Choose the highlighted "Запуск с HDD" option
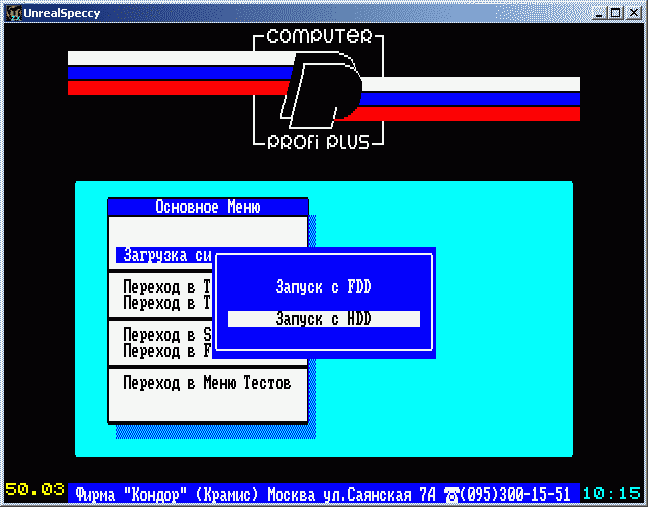648x507 pixels. (323, 319)
